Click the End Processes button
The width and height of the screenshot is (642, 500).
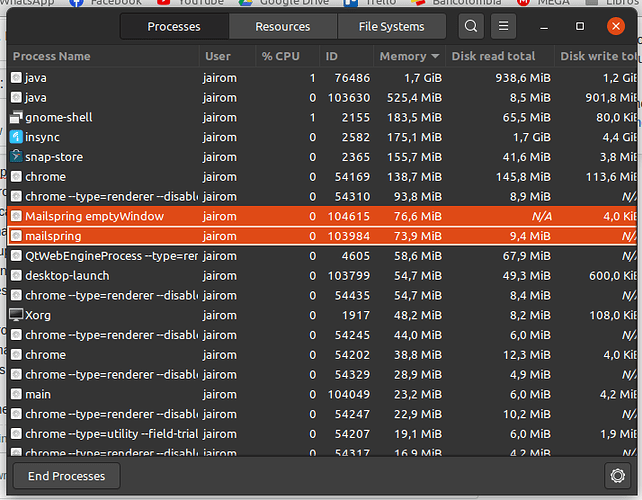pyautogui.click(x=67, y=476)
